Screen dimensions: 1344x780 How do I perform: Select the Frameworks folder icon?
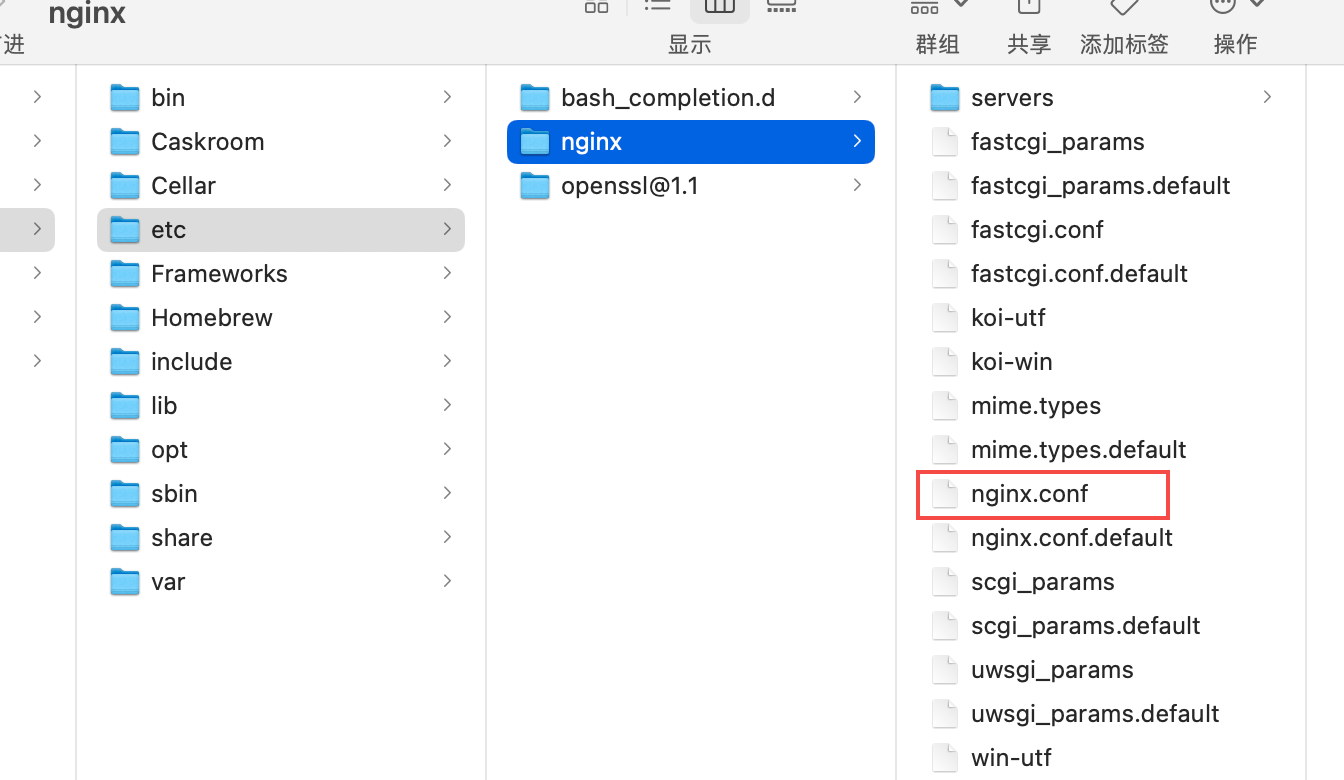click(125, 273)
